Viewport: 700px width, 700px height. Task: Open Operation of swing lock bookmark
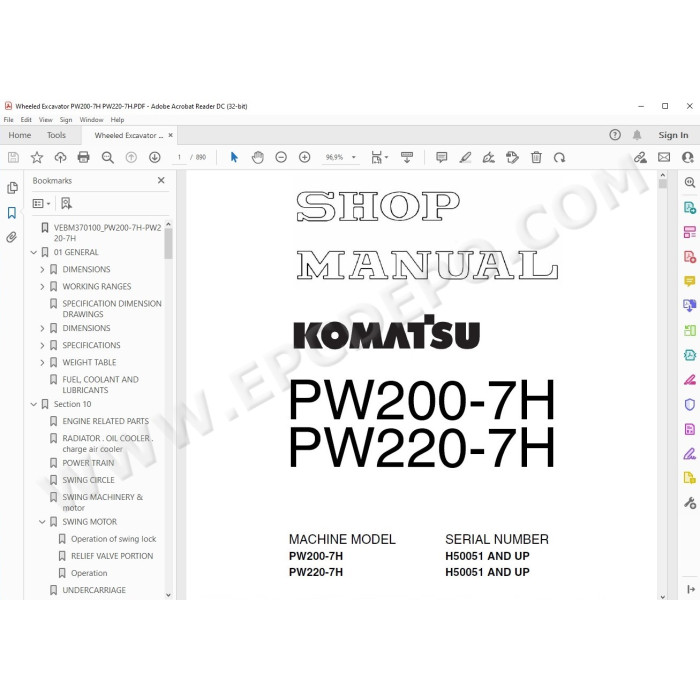point(113,539)
